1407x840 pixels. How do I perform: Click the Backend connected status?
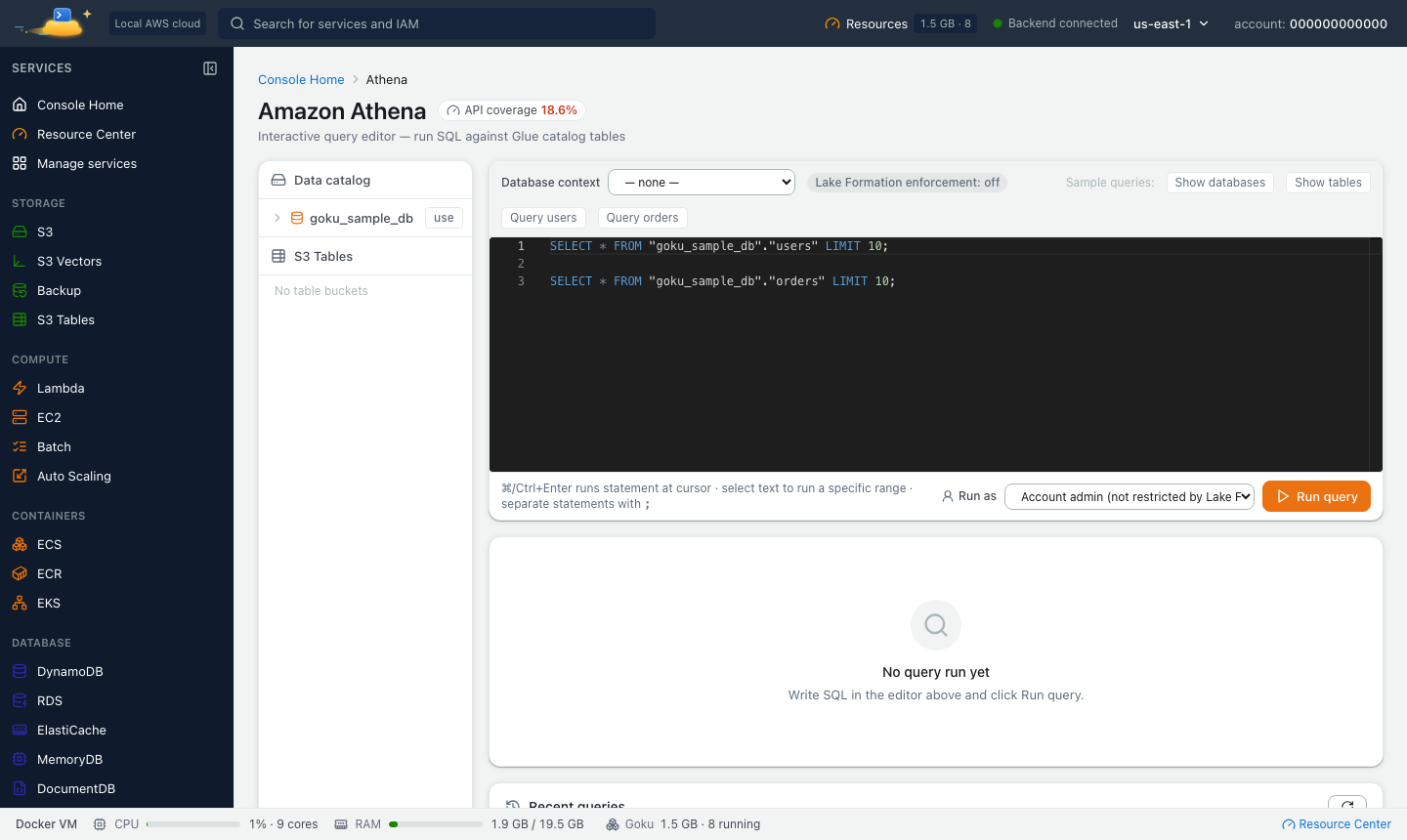click(1055, 23)
